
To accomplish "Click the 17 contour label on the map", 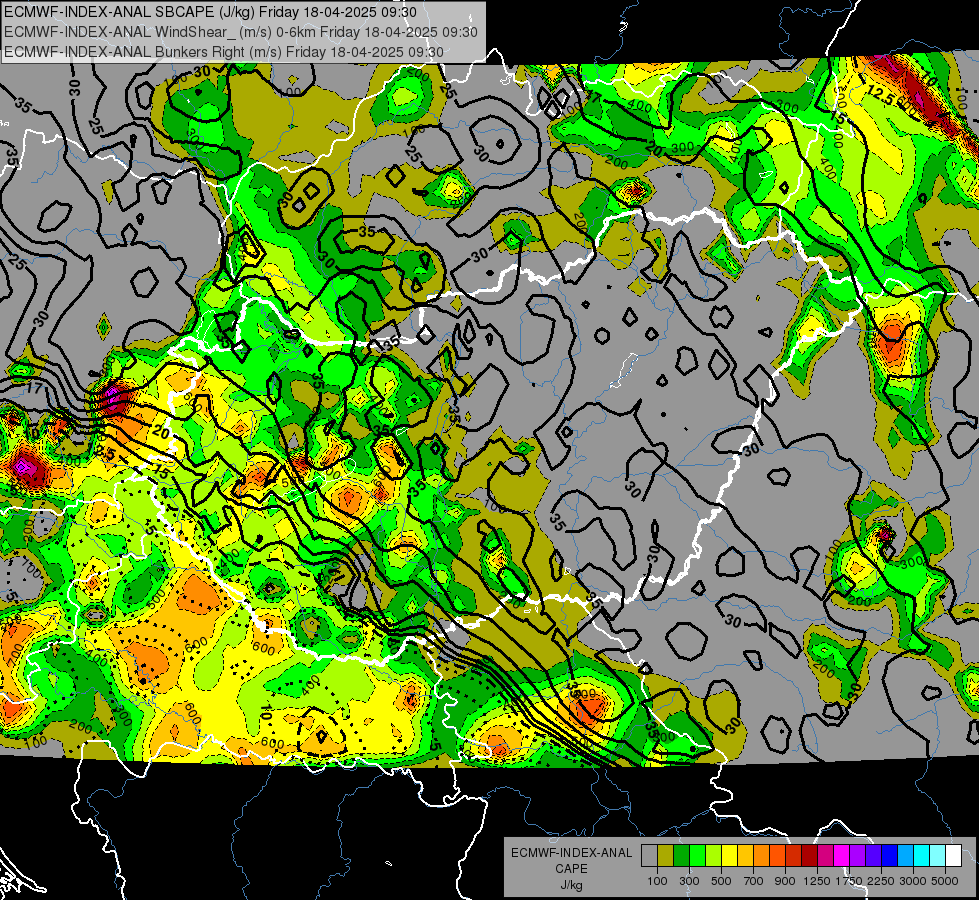I will [x=34, y=388].
